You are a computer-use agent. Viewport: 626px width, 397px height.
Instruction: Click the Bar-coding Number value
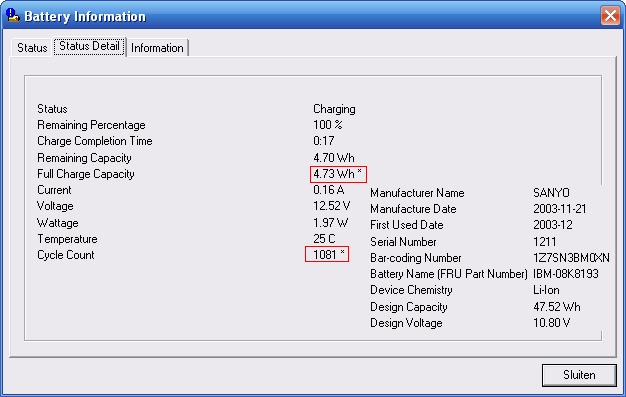coord(571,258)
